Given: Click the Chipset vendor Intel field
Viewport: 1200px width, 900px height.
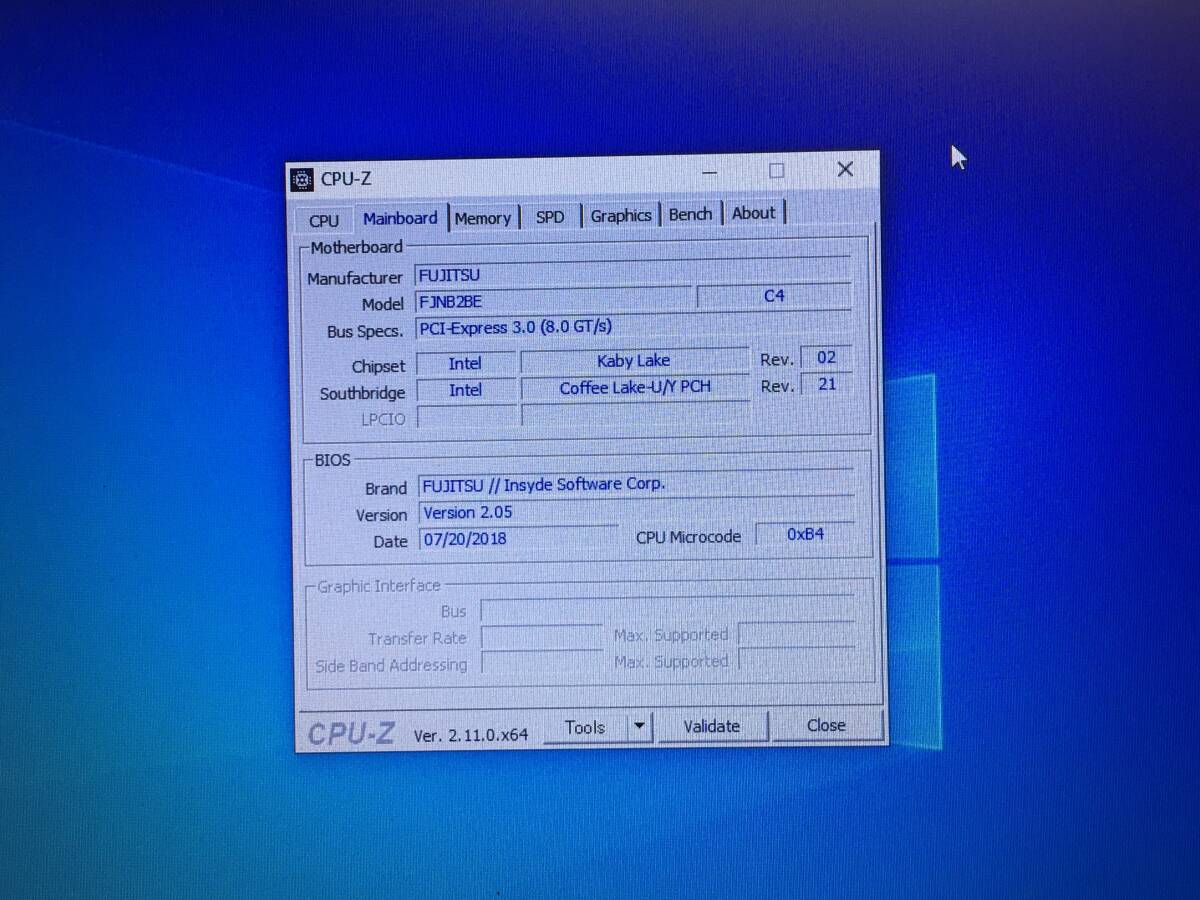Looking at the screenshot, I should click(x=466, y=364).
